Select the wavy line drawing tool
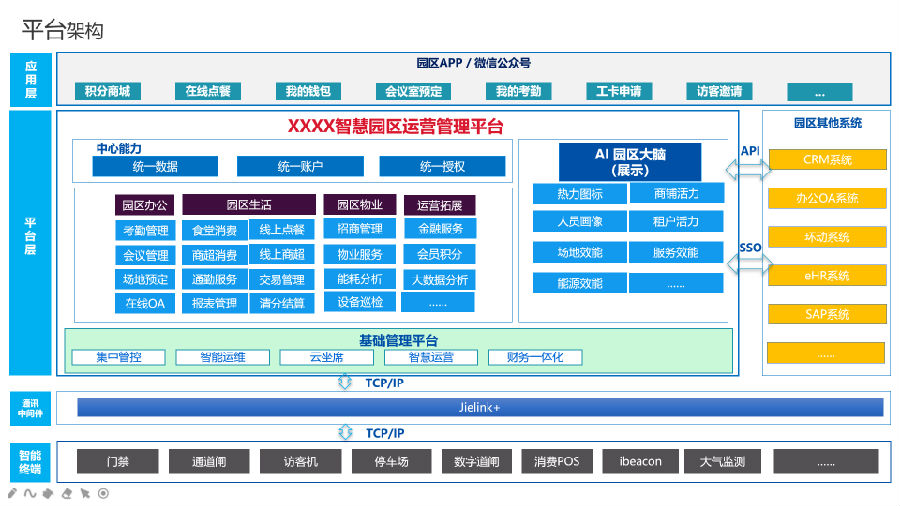The width and height of the screenshot is (900, 506). coord(30,493)
